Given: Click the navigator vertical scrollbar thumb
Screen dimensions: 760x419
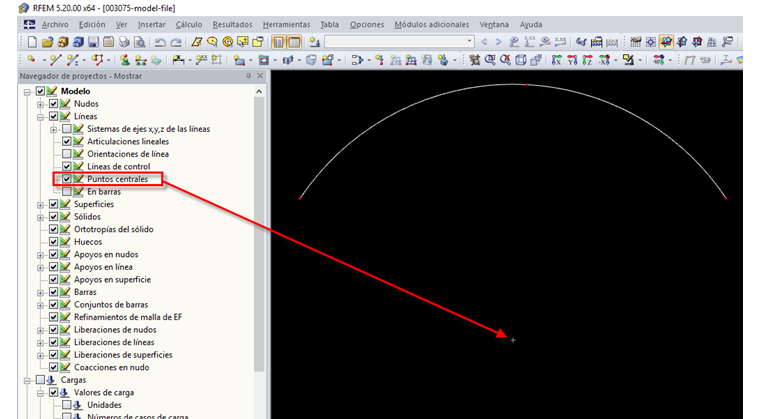Looking at the screenshot, I should (x=259, y=234).
